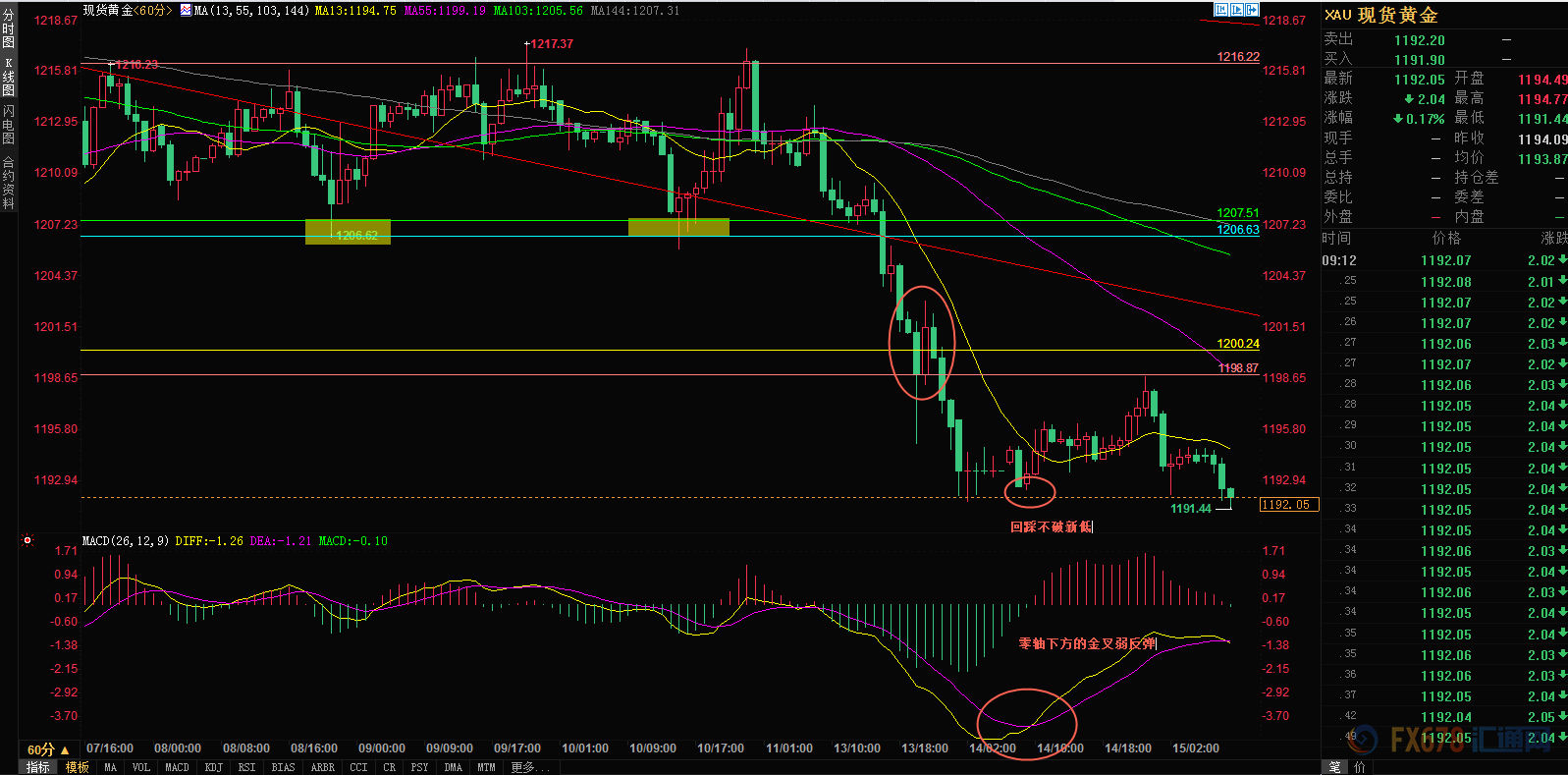This screenshot has height=775, width=1568.
Task: Open the 60分 period selector
Action: [x=48, y=749]
